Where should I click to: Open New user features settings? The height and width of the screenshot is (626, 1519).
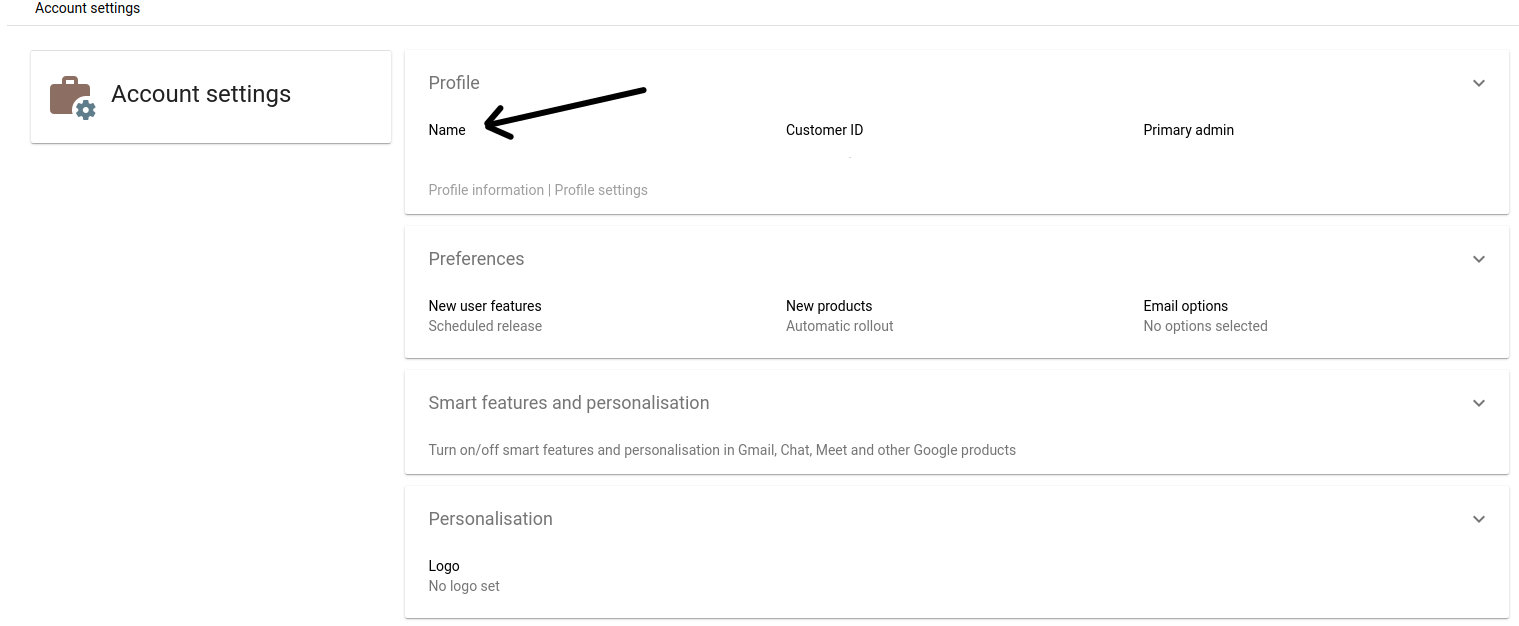pos(485,305)
